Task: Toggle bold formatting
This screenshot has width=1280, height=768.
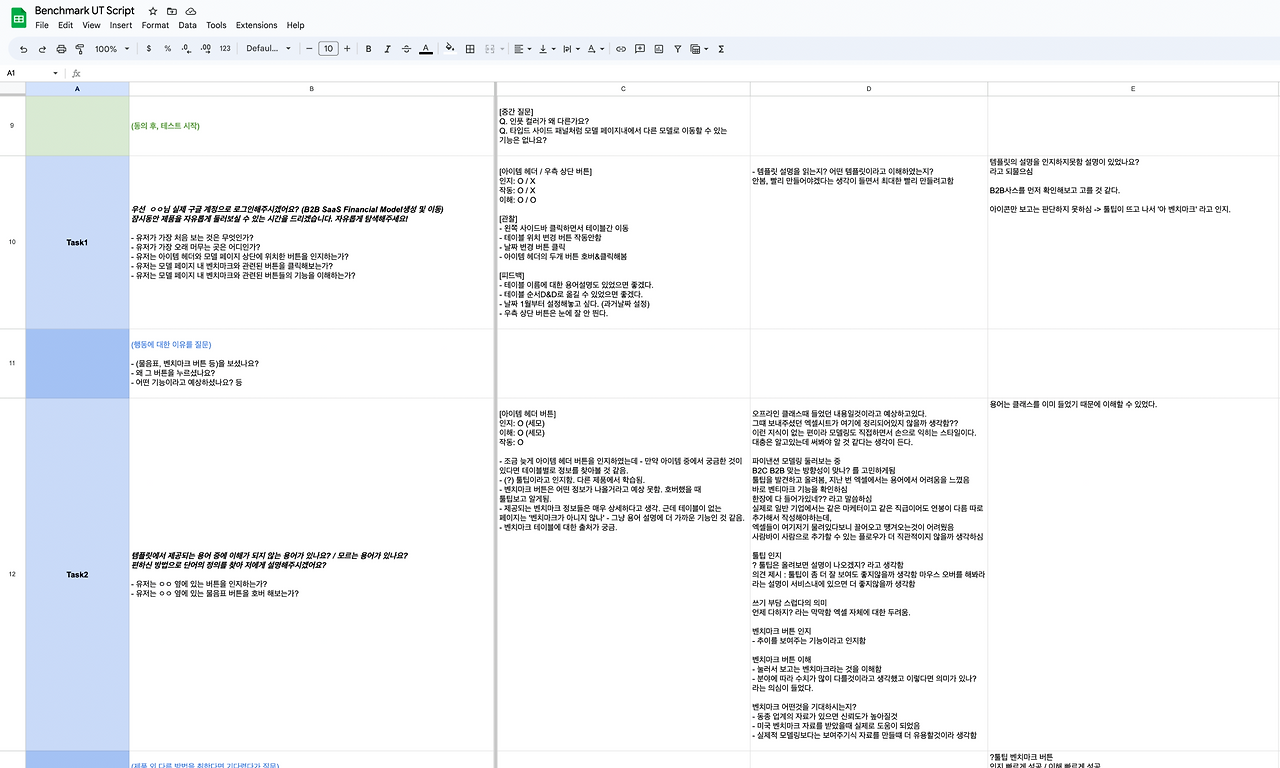Action: (368, 48)
